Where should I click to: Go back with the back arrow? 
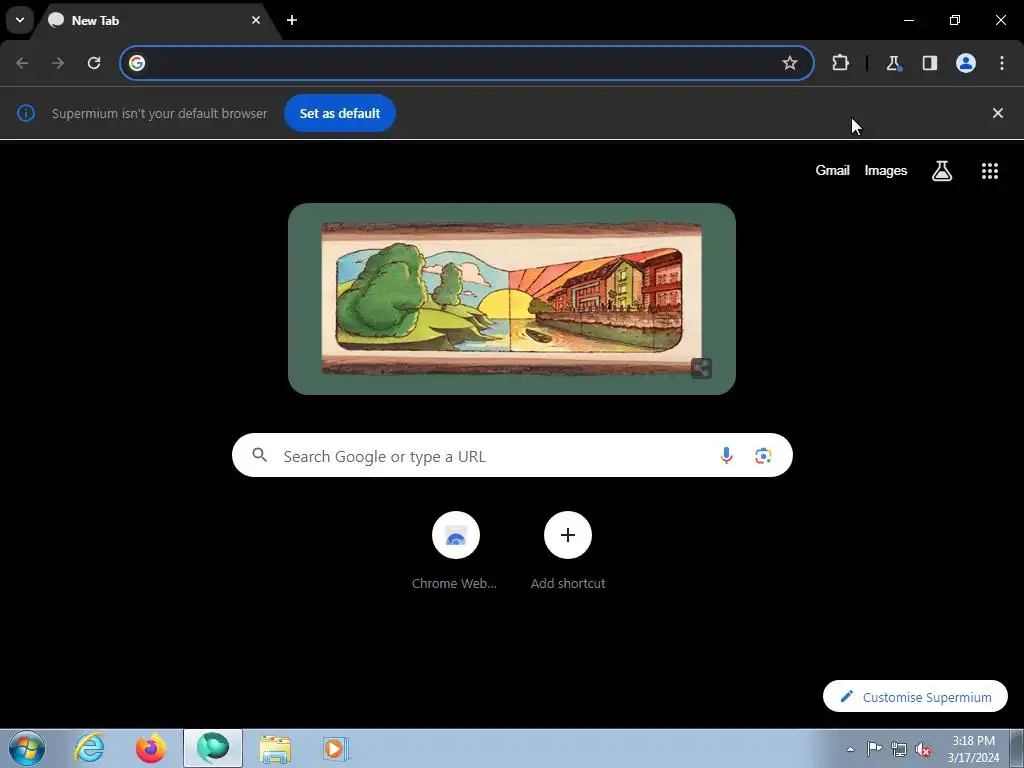(22, 63)
